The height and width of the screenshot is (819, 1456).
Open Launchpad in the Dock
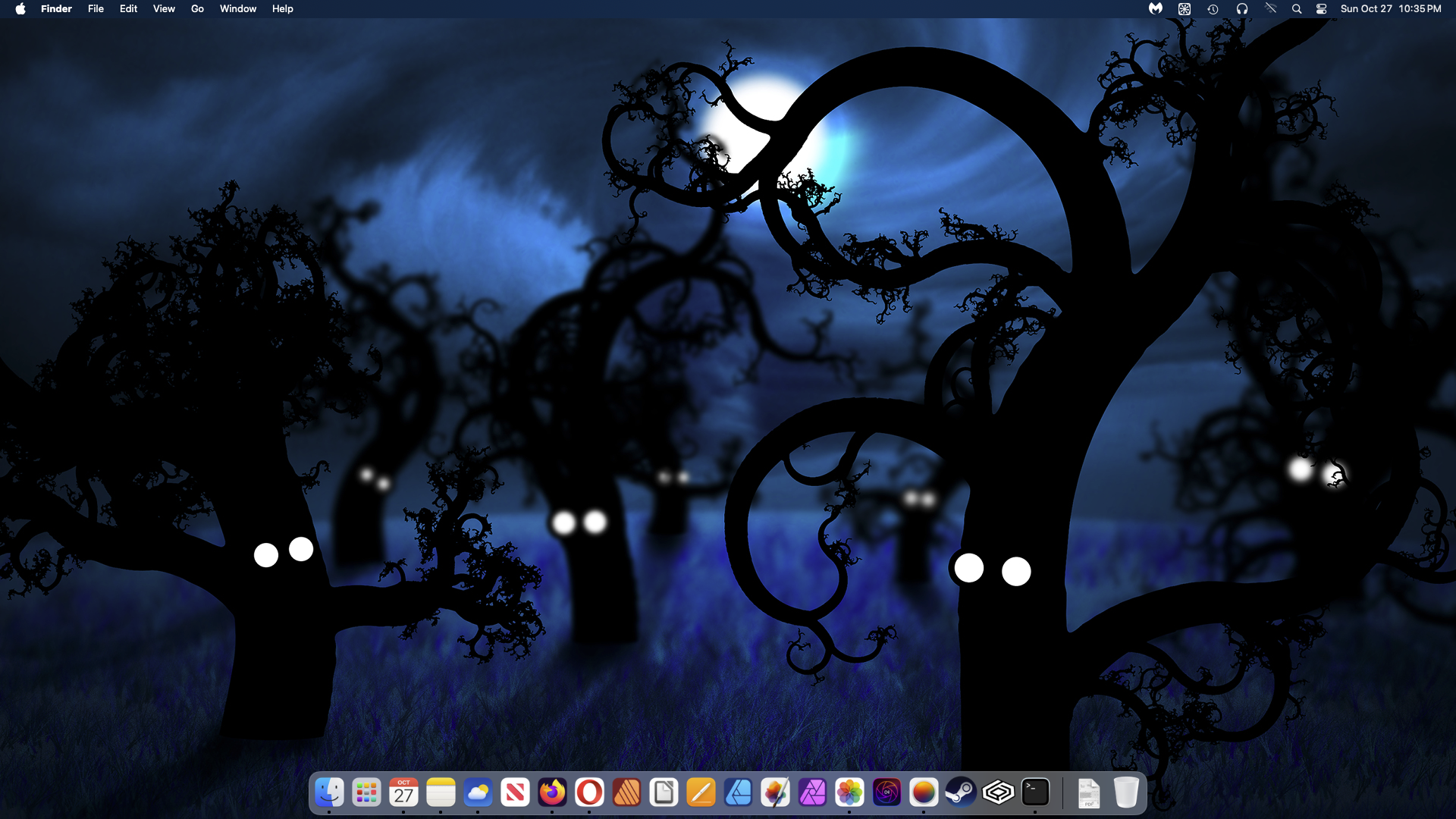pyautogui.click(x=366, y=792)
